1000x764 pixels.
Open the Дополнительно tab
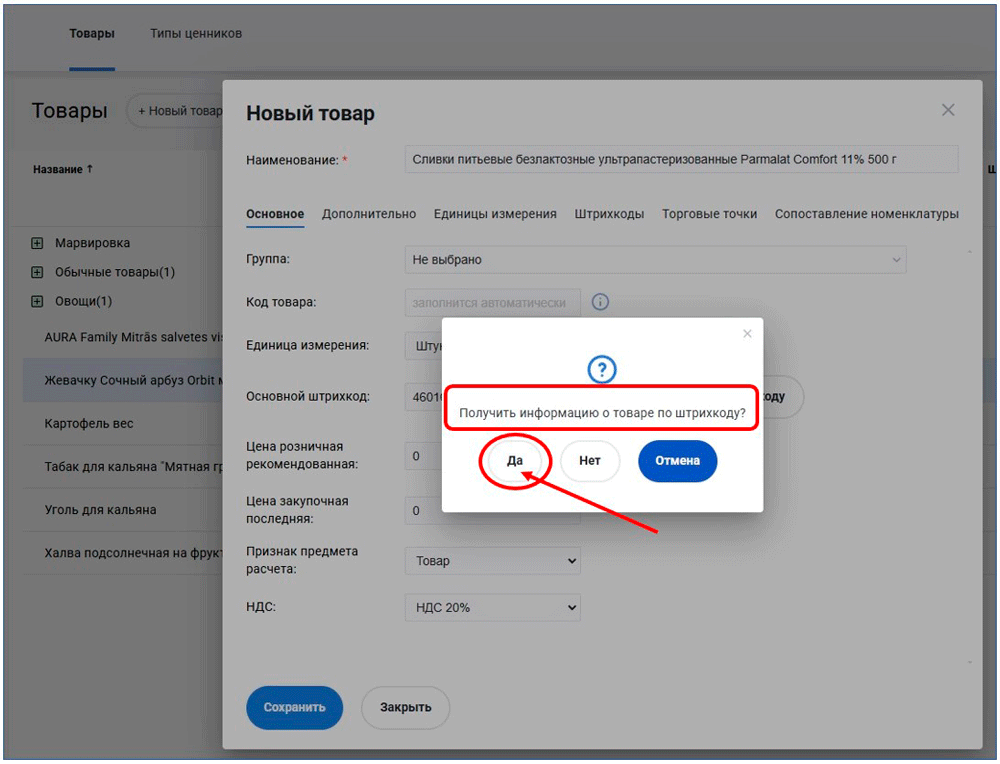368,214
